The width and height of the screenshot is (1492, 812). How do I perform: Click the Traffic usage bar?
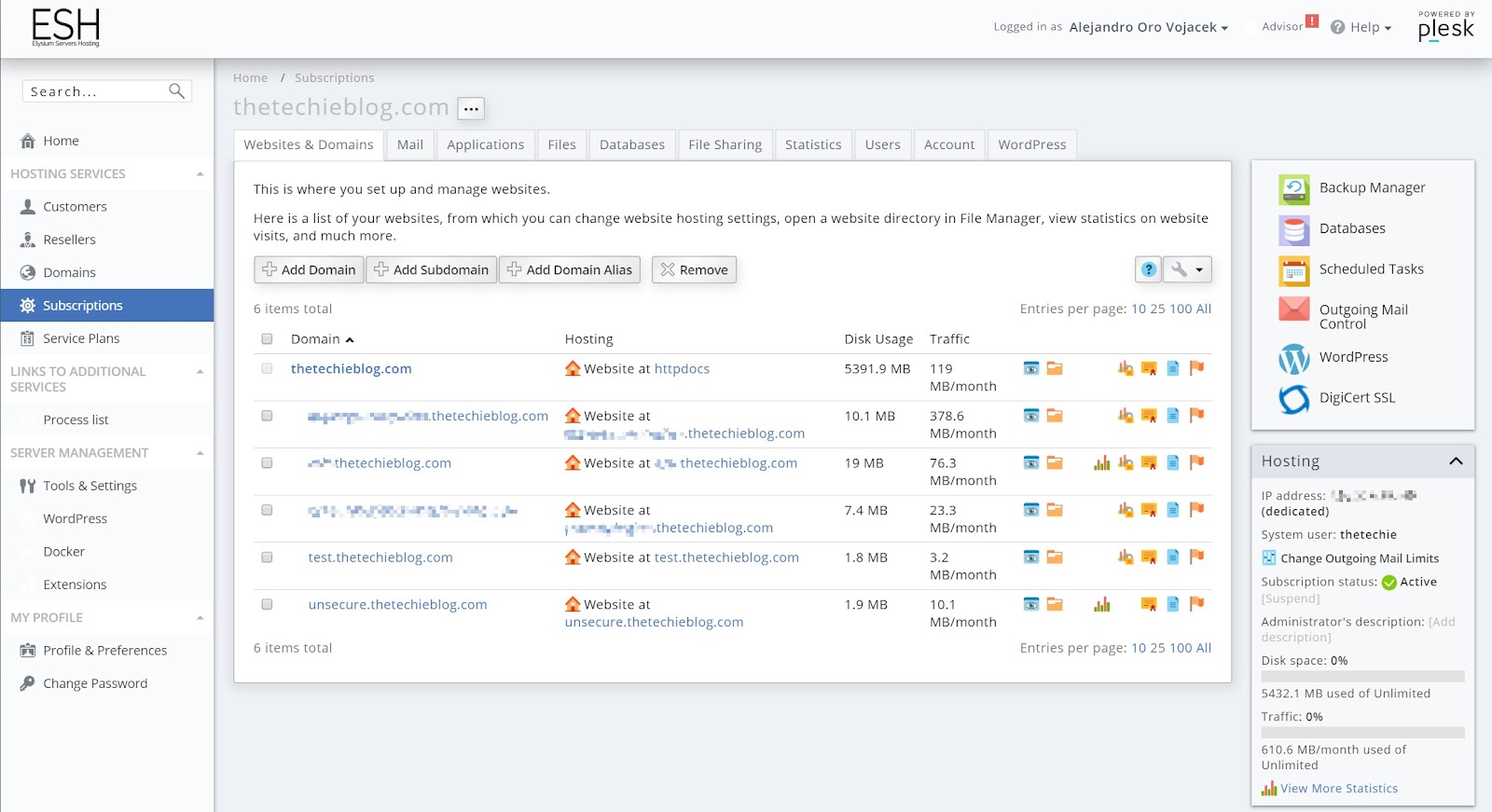1362,733
